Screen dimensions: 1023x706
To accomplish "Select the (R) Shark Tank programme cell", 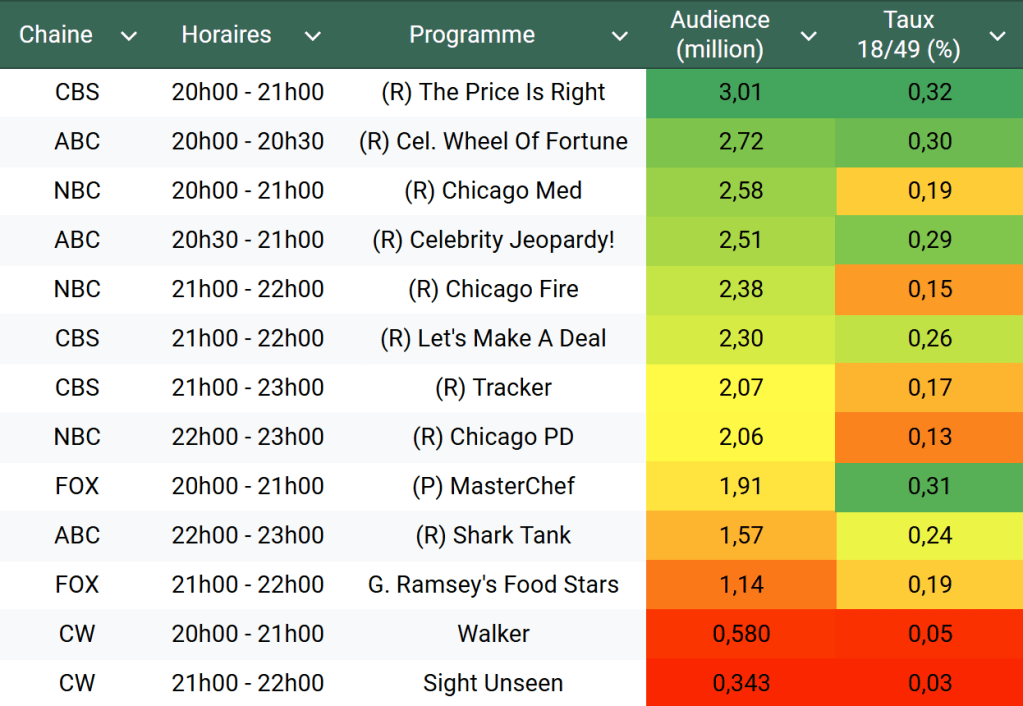I will tap(493, 536).
